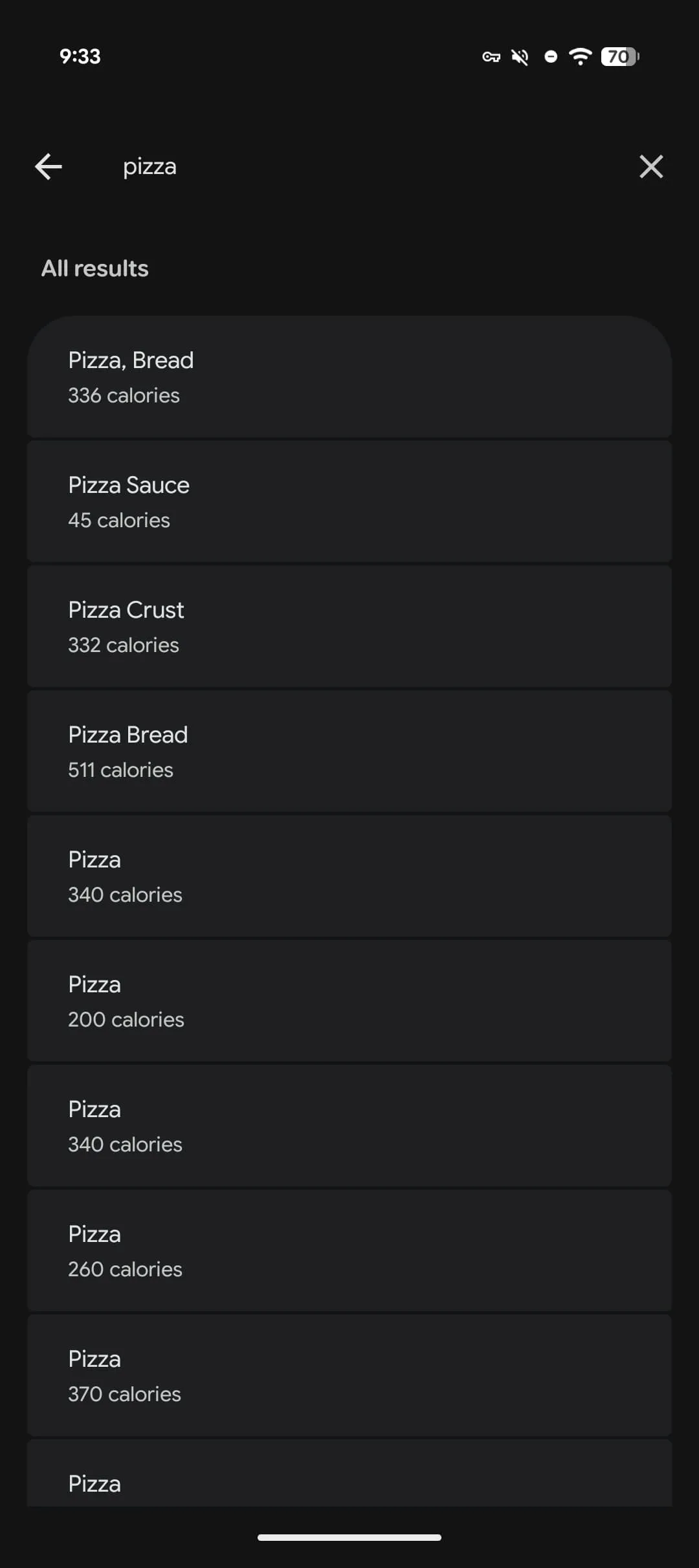The height and width of the screenshot is (1568, 699).
Task: Choose the Pizza Sauce 45 calories result
Action: 349,502
